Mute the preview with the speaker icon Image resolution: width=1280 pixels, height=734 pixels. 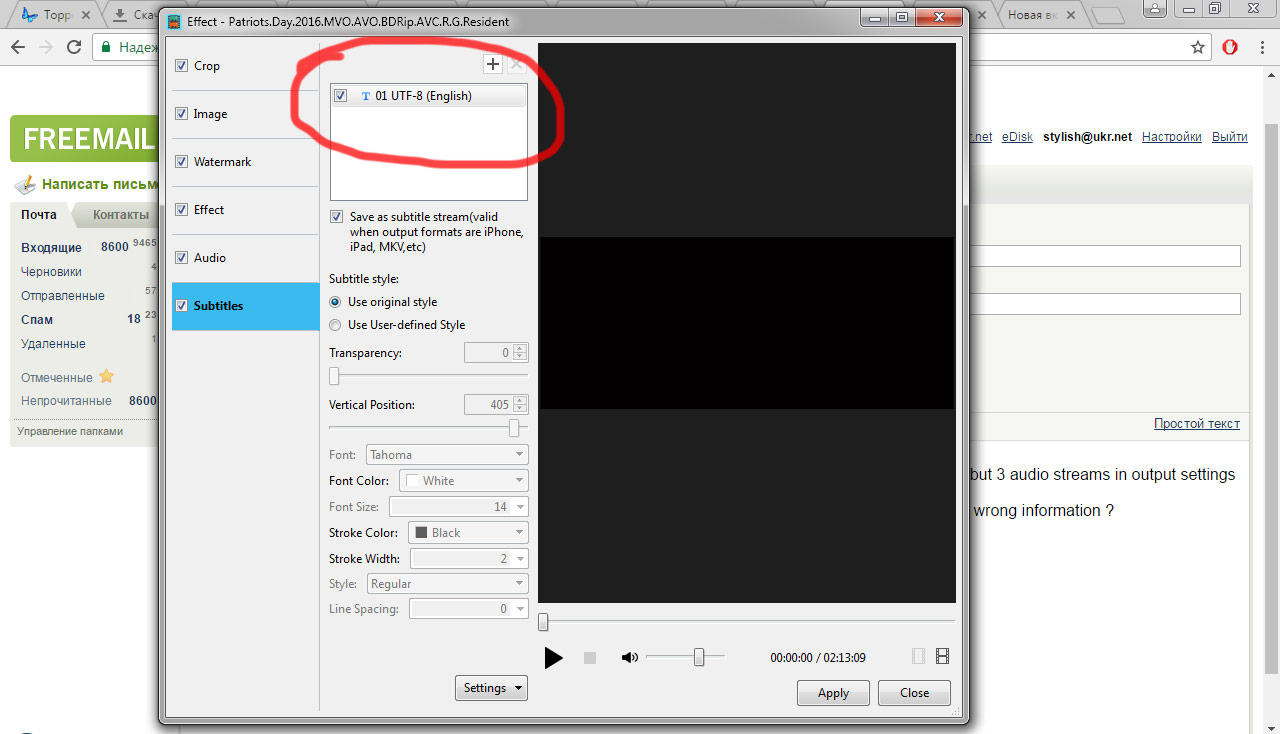click(x=630, y=657)
